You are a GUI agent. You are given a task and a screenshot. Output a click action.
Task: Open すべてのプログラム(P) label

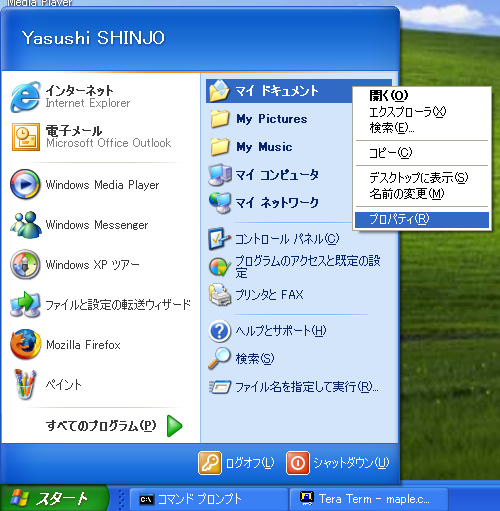[101, 426]
